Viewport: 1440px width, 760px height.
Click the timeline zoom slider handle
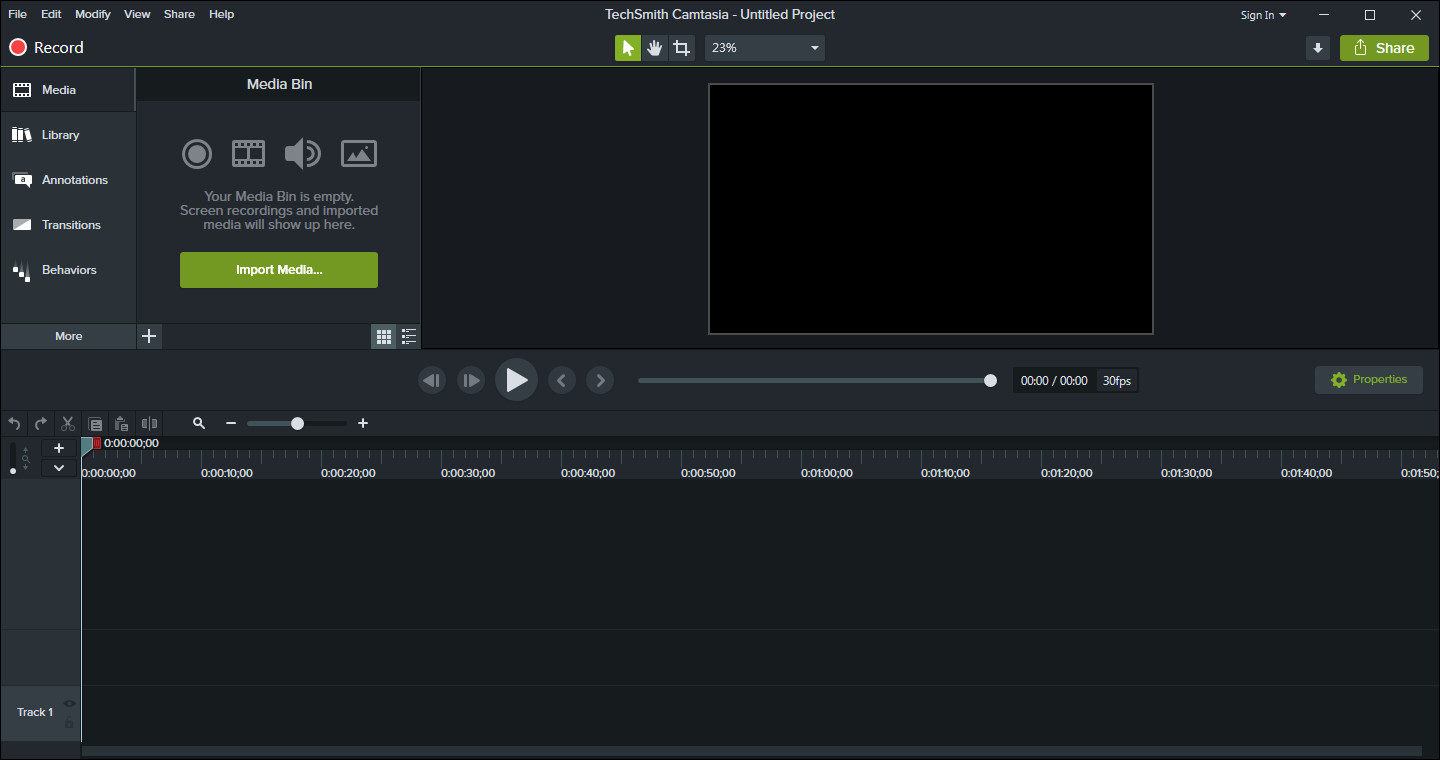click(x=297, y=424)
